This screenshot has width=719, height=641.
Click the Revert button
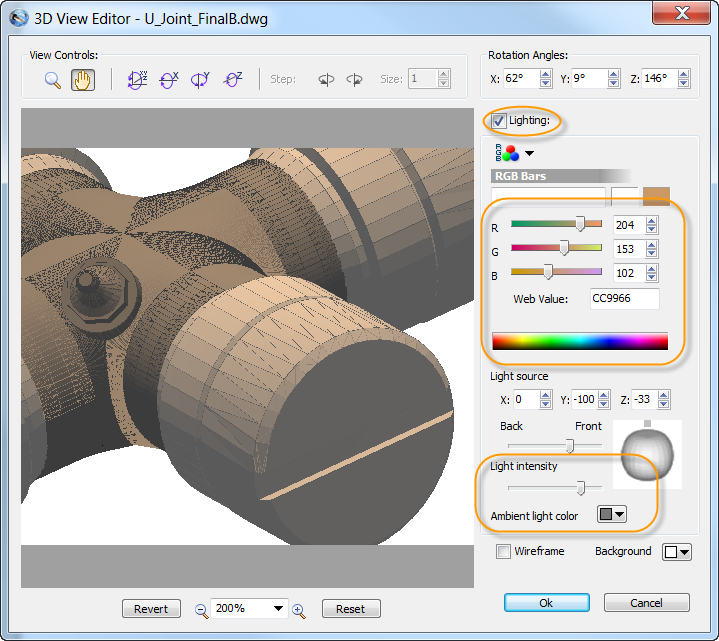pyautogui.click(x=151, y=609)
